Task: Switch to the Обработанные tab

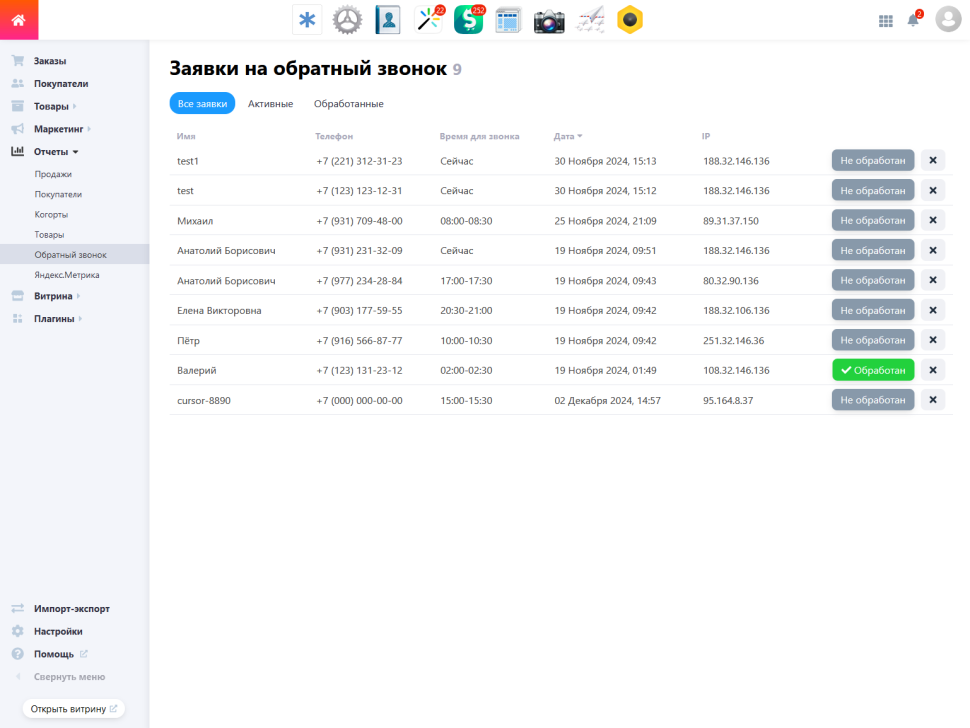Action: coord(348,103)
